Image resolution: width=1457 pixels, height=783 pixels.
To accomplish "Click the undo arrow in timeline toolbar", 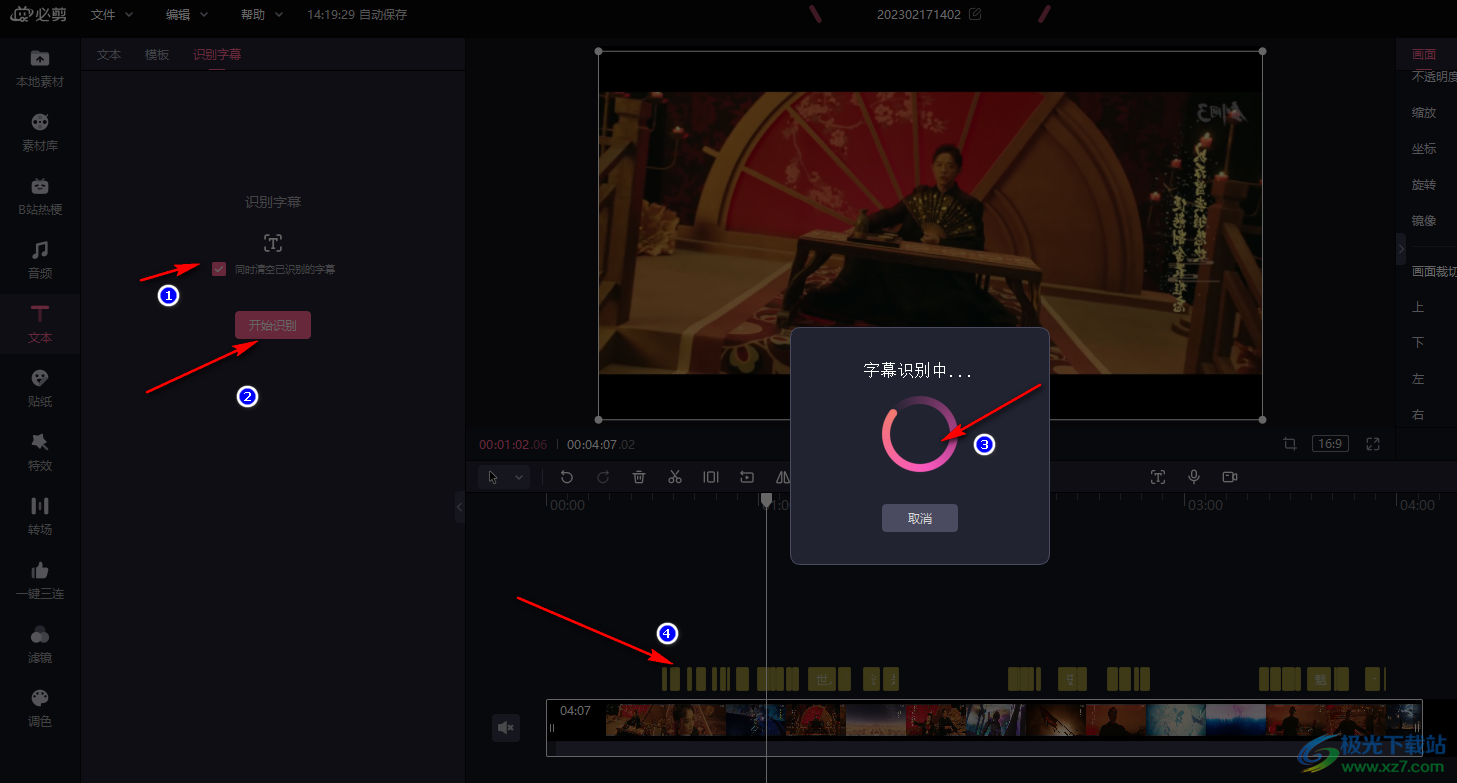I will [x=567, y=477].
